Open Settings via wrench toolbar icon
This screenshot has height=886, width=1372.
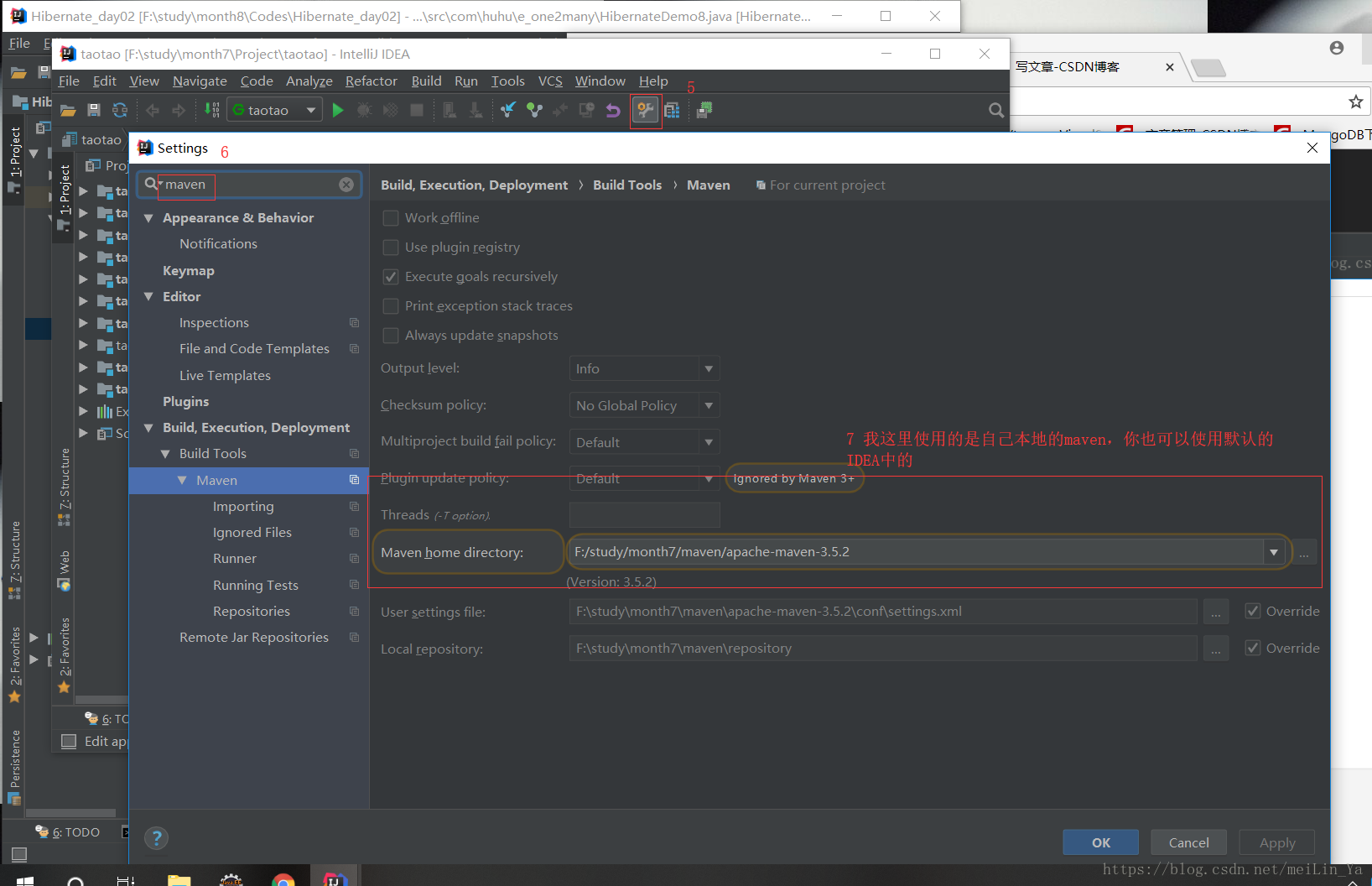(x=645, y=110)
